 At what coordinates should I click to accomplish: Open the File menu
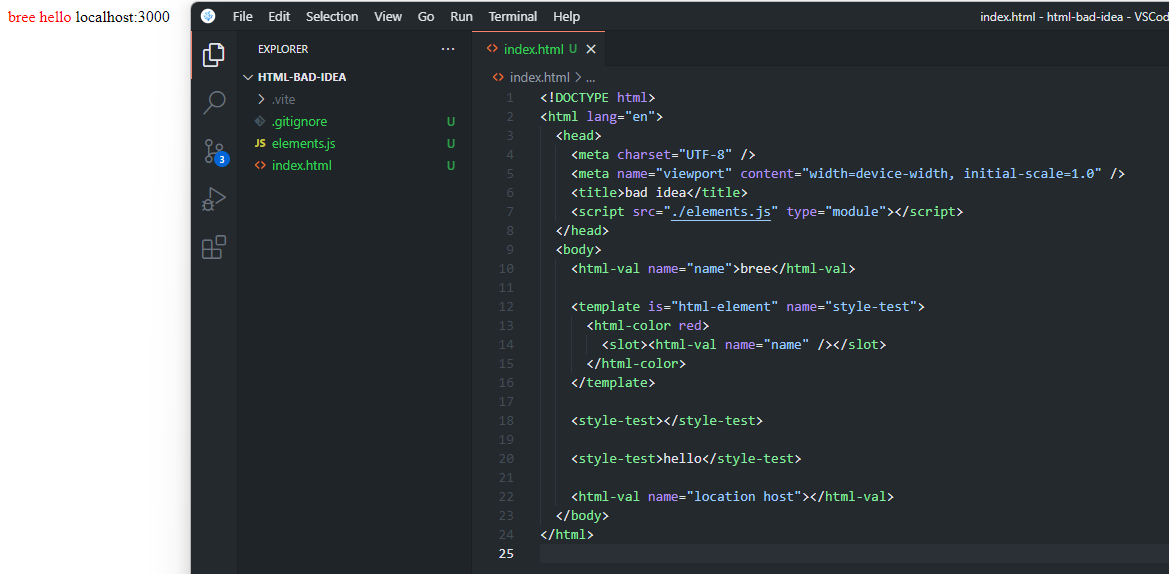242,16
